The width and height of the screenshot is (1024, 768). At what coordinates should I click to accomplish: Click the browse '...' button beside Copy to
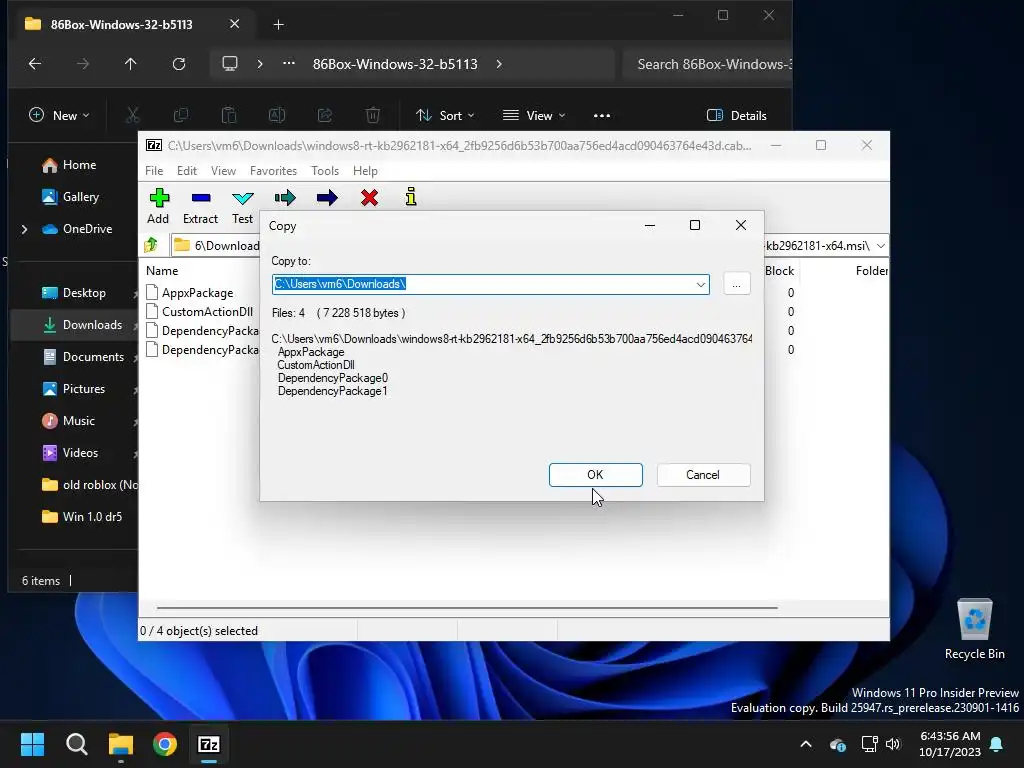pyautogui.click(x=737, y=284)
